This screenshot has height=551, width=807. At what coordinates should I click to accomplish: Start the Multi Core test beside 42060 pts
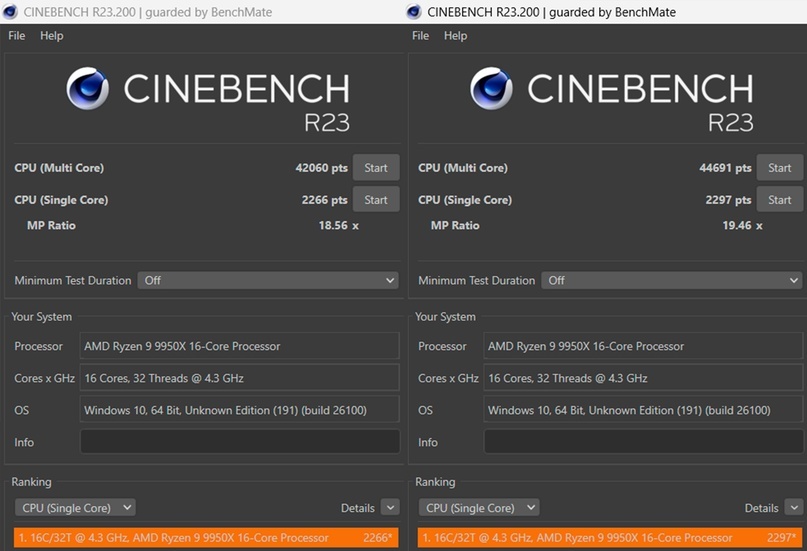coord(376,168)
